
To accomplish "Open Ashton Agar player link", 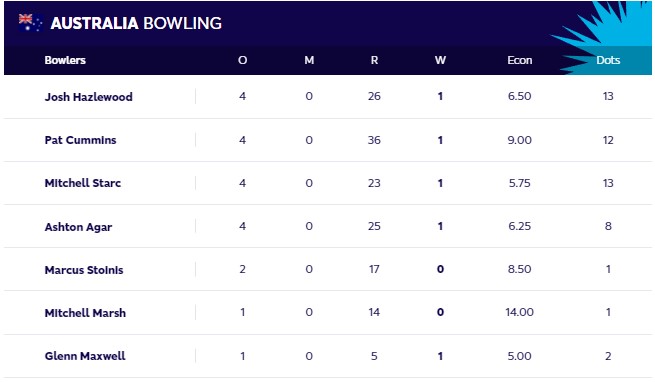I will [x=78, y=227].
